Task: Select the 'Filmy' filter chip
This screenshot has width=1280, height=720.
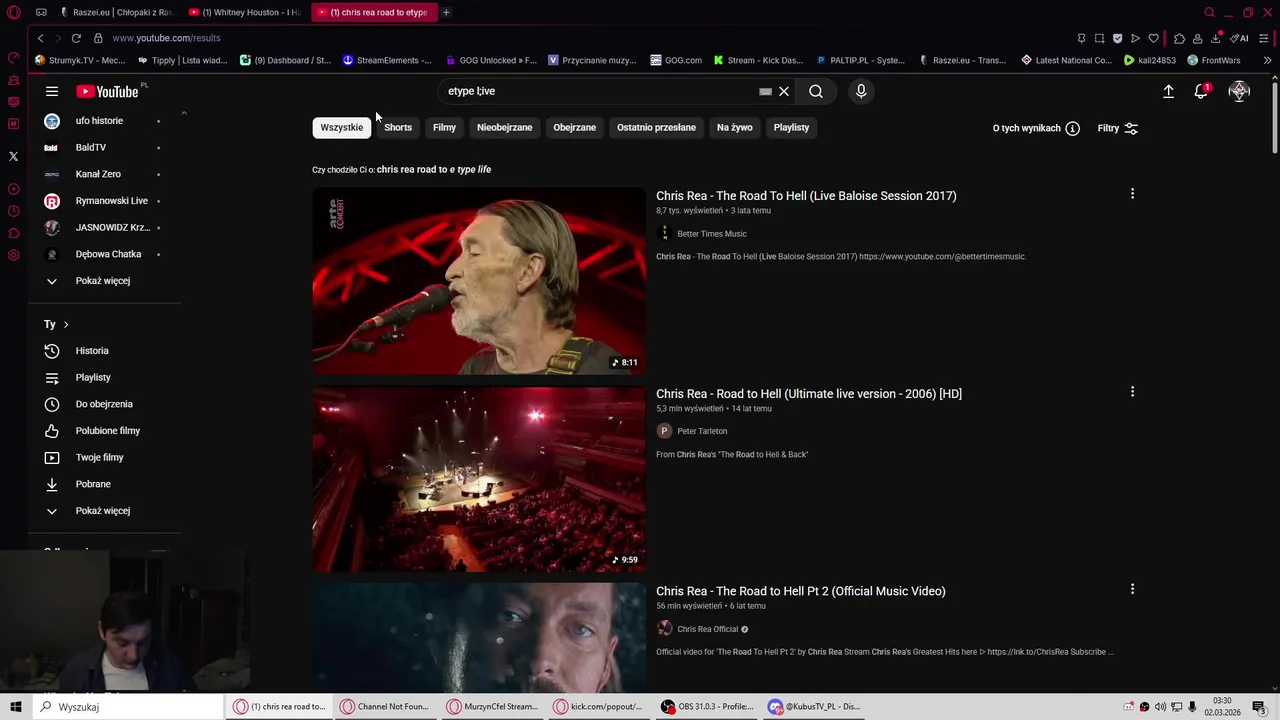Action: 444,127
